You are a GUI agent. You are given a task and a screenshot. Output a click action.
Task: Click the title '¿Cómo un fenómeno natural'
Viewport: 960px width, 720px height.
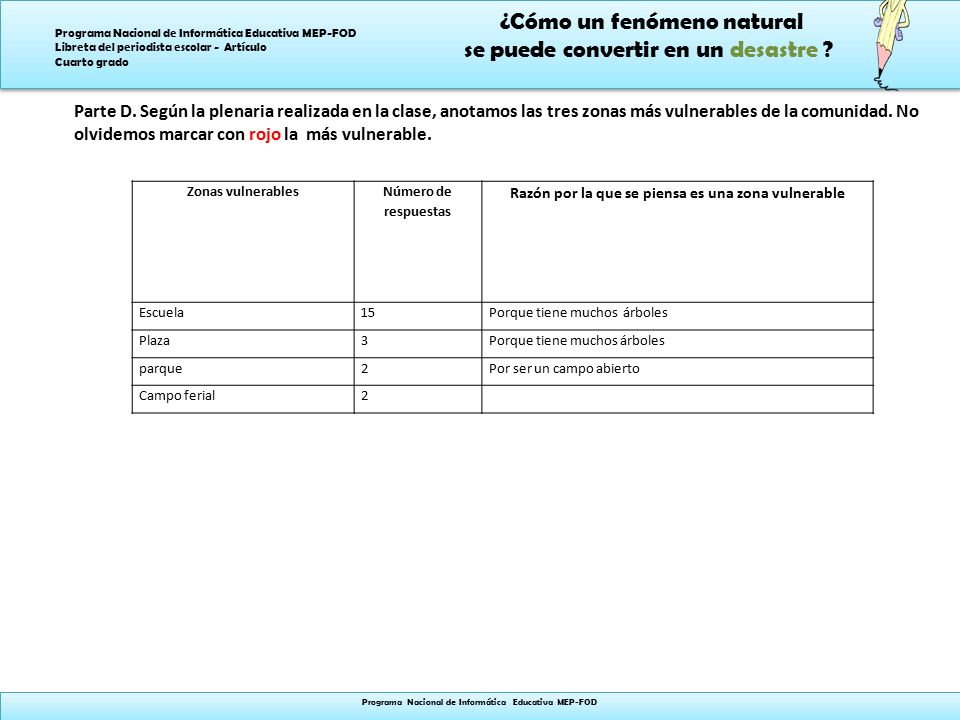[x=651, y=22]
